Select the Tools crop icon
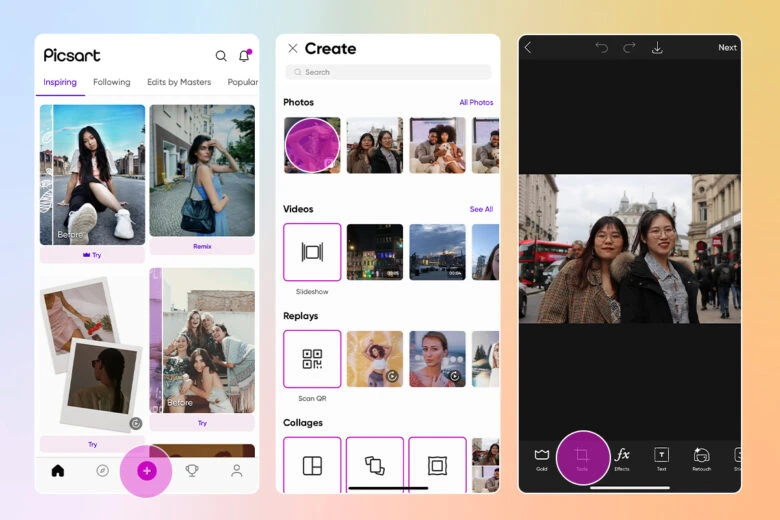The image size is (780, 520). point(582,456)
